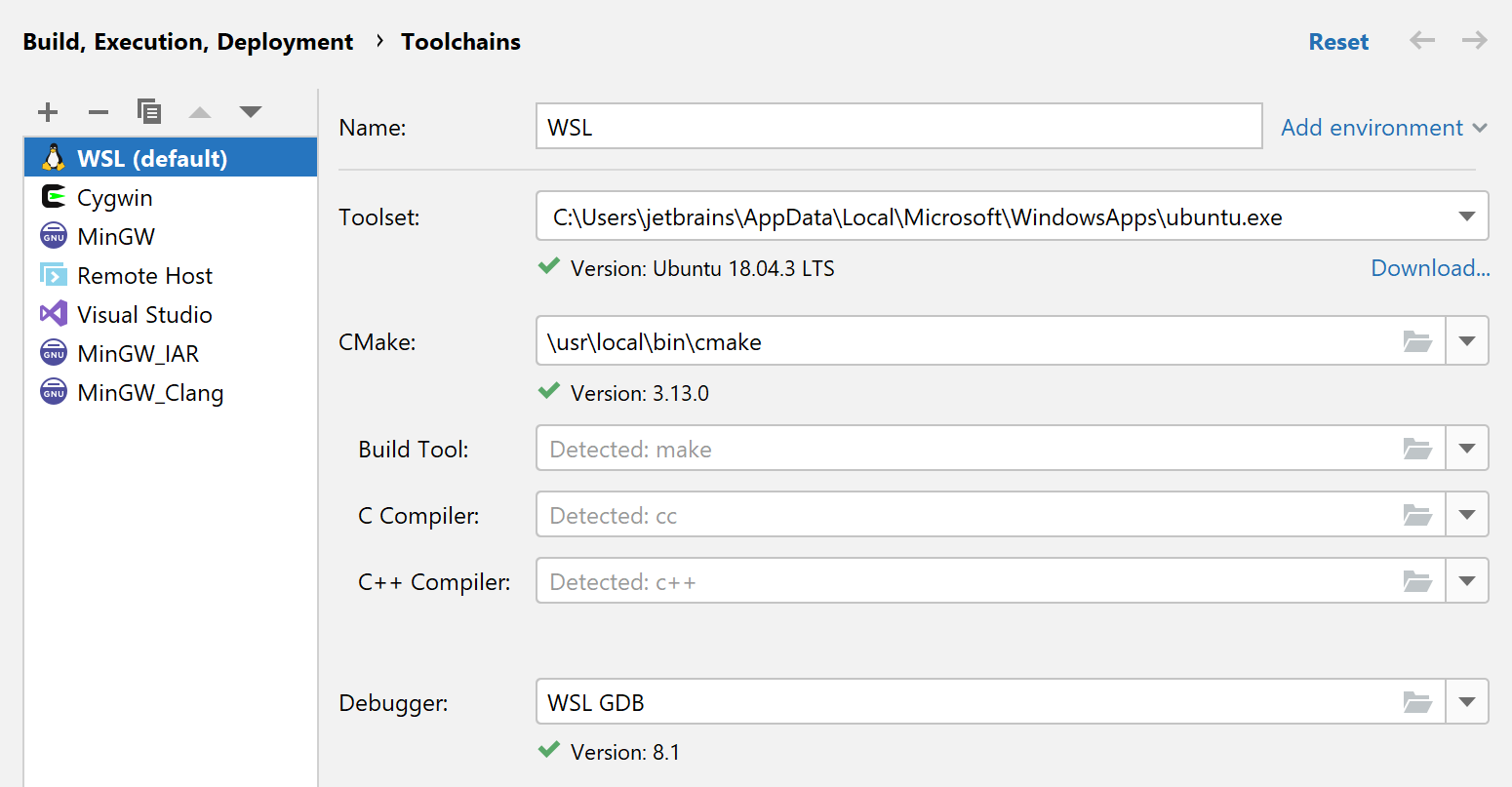Click the Reset link

tap(1338, 42)
